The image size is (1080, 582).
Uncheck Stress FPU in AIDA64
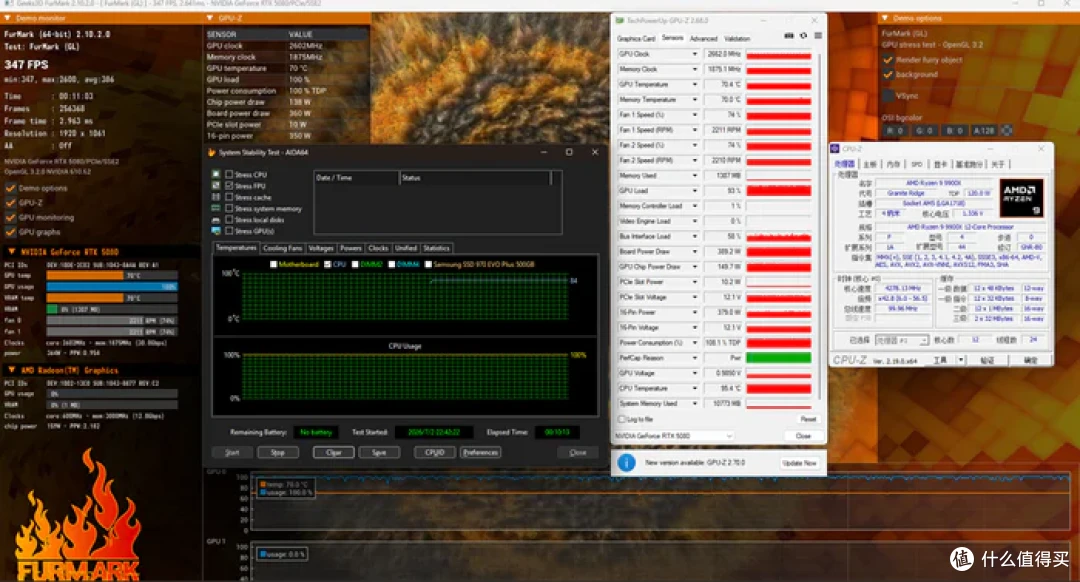[x=229, y=186]
